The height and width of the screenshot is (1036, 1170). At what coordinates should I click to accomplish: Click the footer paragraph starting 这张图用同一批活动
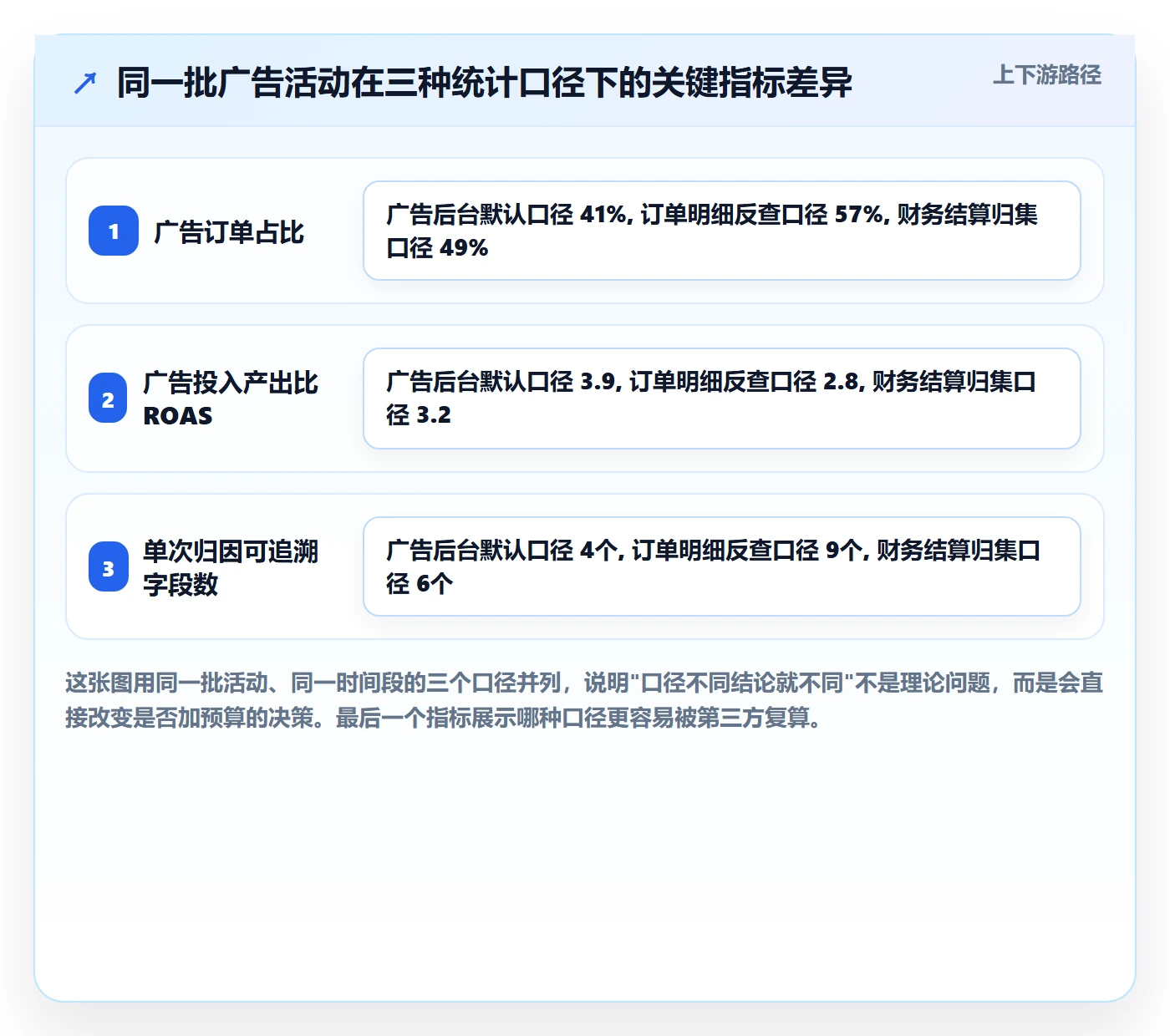(584, 700)
